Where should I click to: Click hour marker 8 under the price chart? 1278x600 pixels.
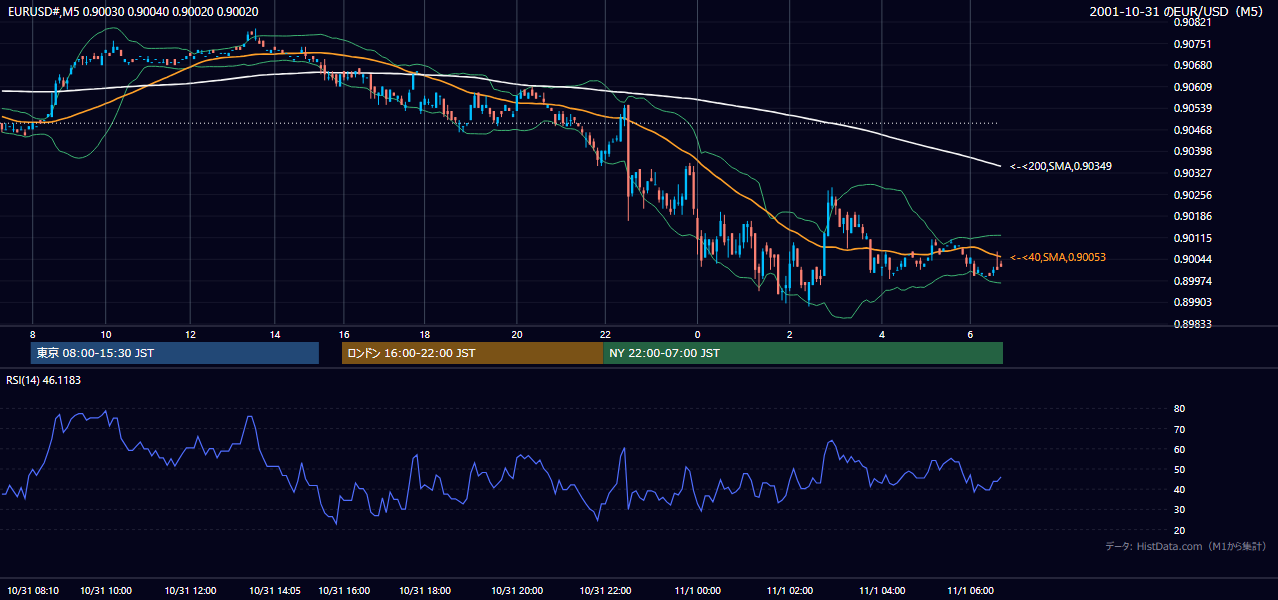[x=33, y=334]
